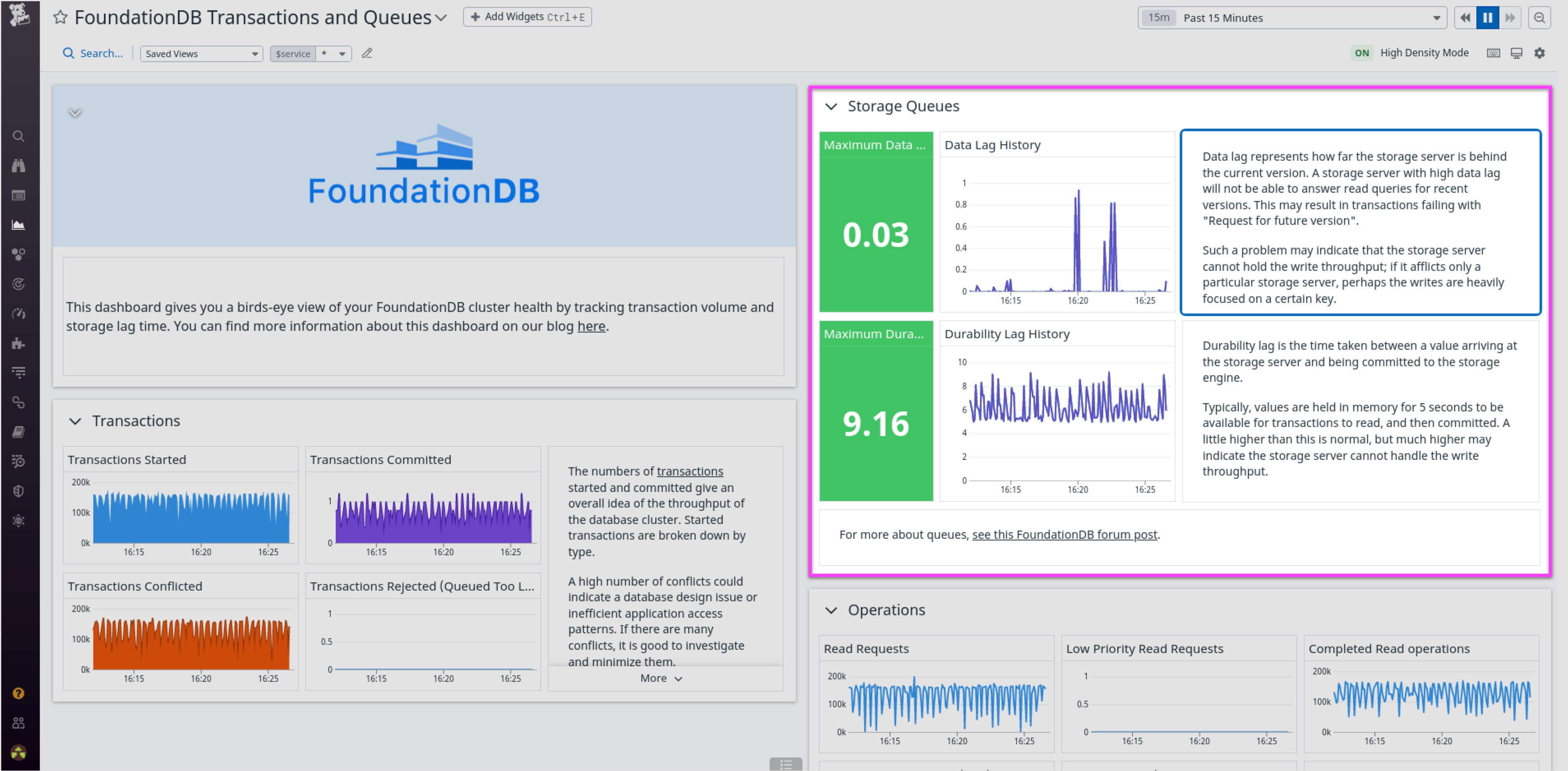Collapse the Storage Queues section
The image size is (1568, 771).
pos(832,106)
